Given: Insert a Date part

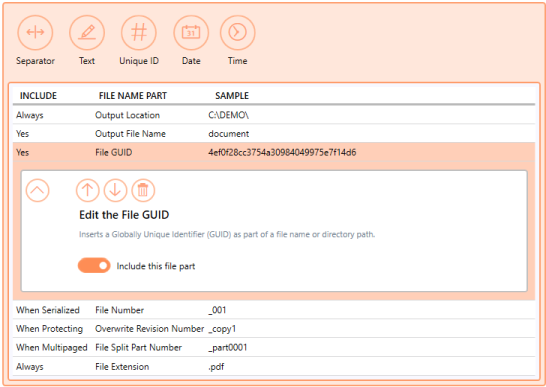Looking at the screenshot, I should point(191,32).
